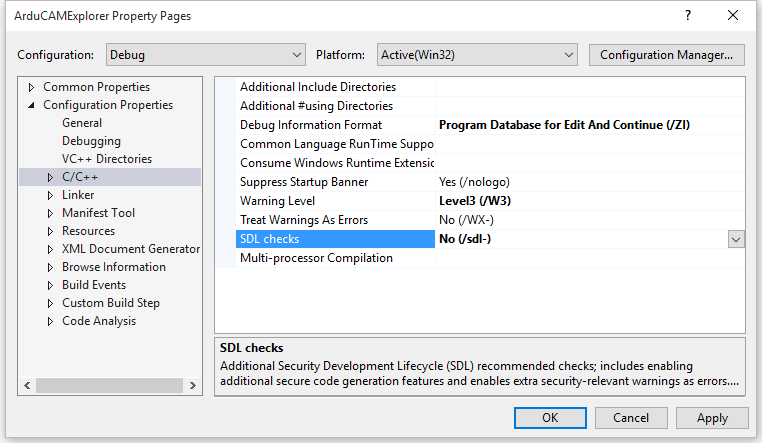
Task: Select the Treat Warnings As Errors property
Action: tap(335, 220)
